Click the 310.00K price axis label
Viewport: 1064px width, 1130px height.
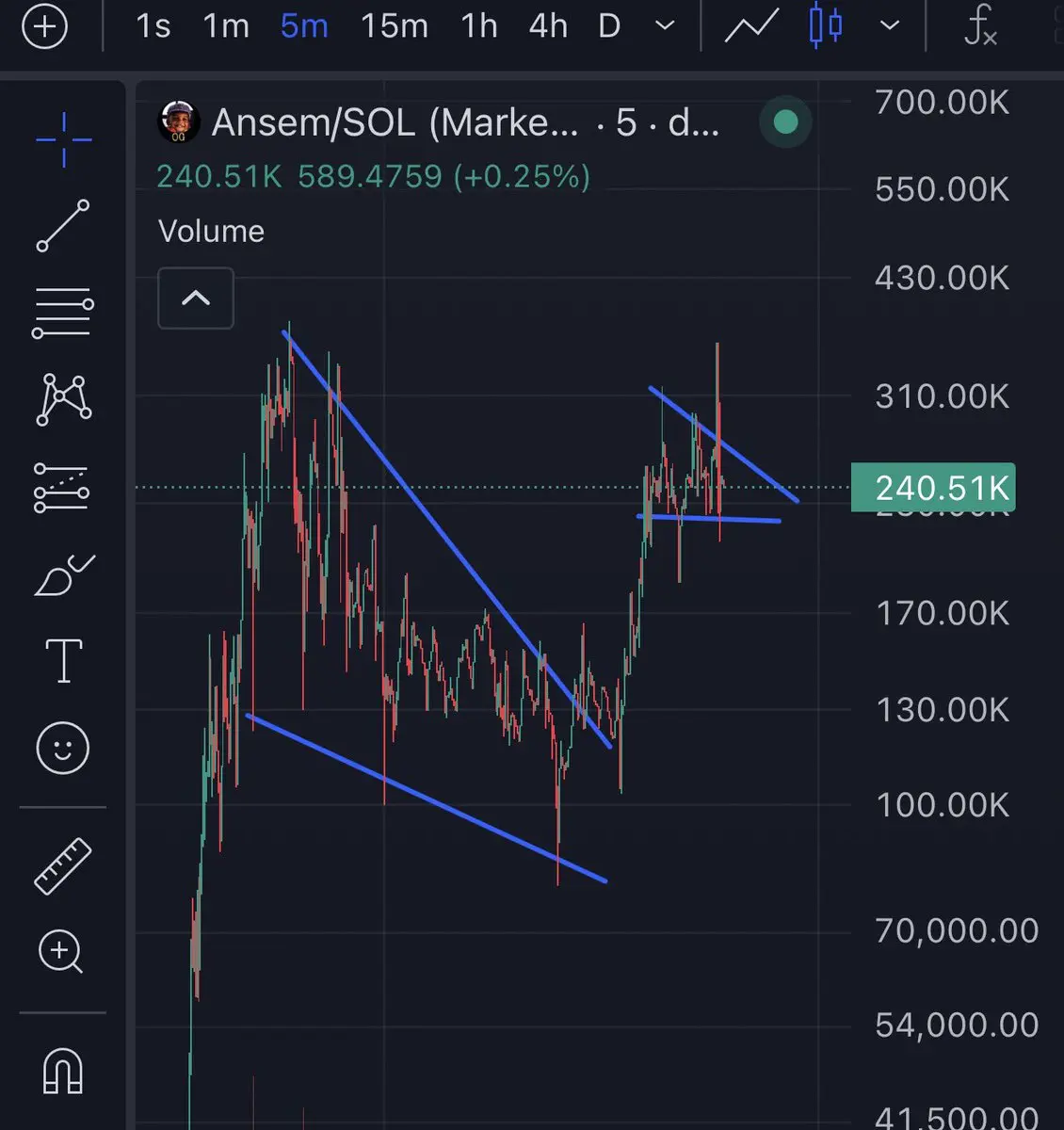943,396
